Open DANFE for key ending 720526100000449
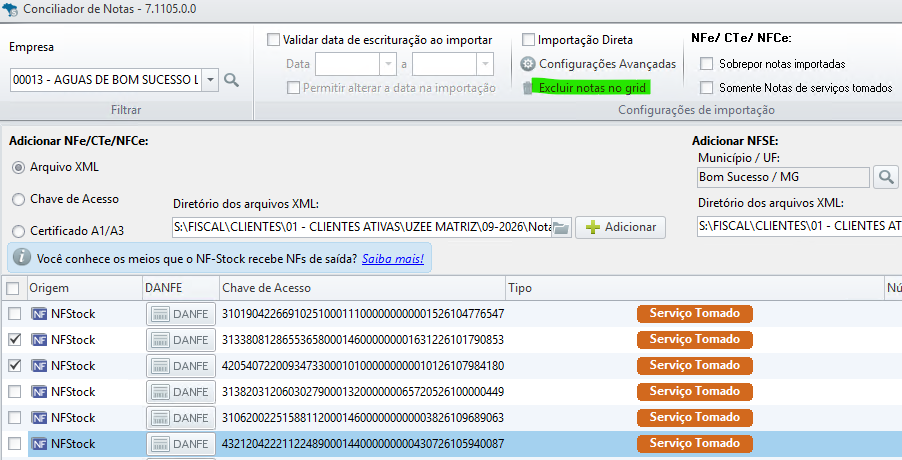 click(x=181, y=392)
